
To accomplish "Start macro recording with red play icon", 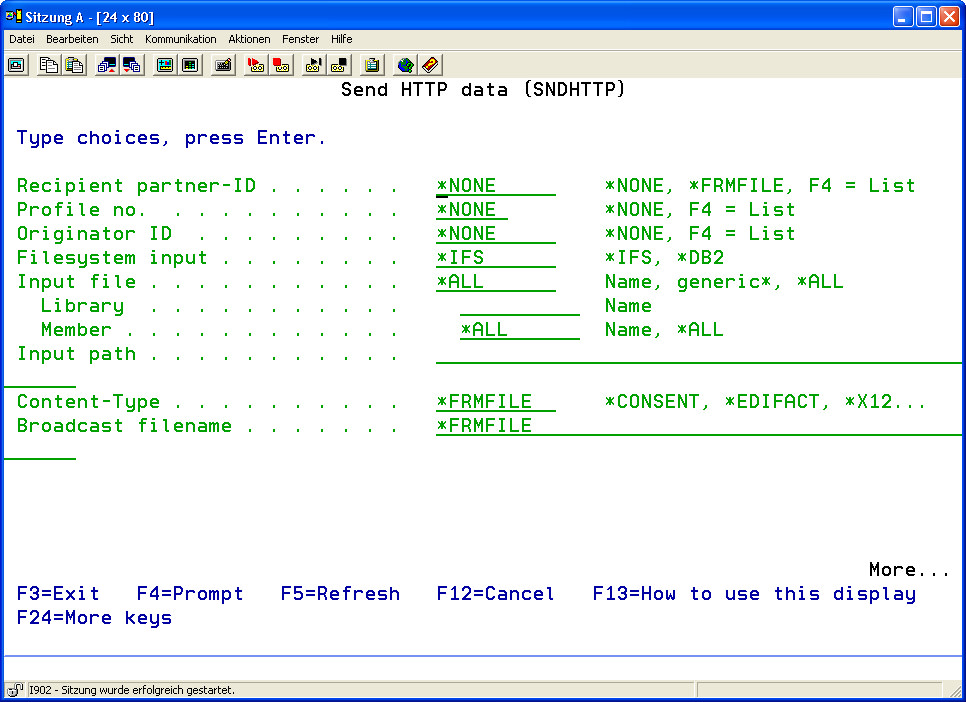I will coord(256,65).
